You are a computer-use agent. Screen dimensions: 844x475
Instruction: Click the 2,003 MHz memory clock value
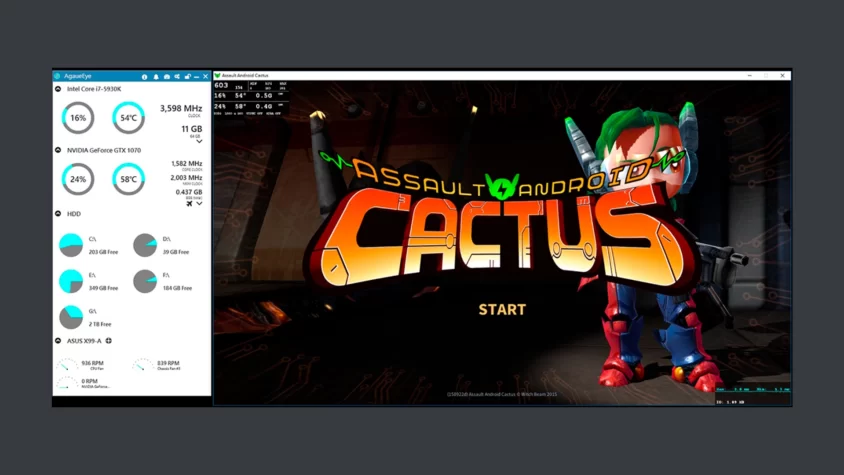tap(186, 178)
